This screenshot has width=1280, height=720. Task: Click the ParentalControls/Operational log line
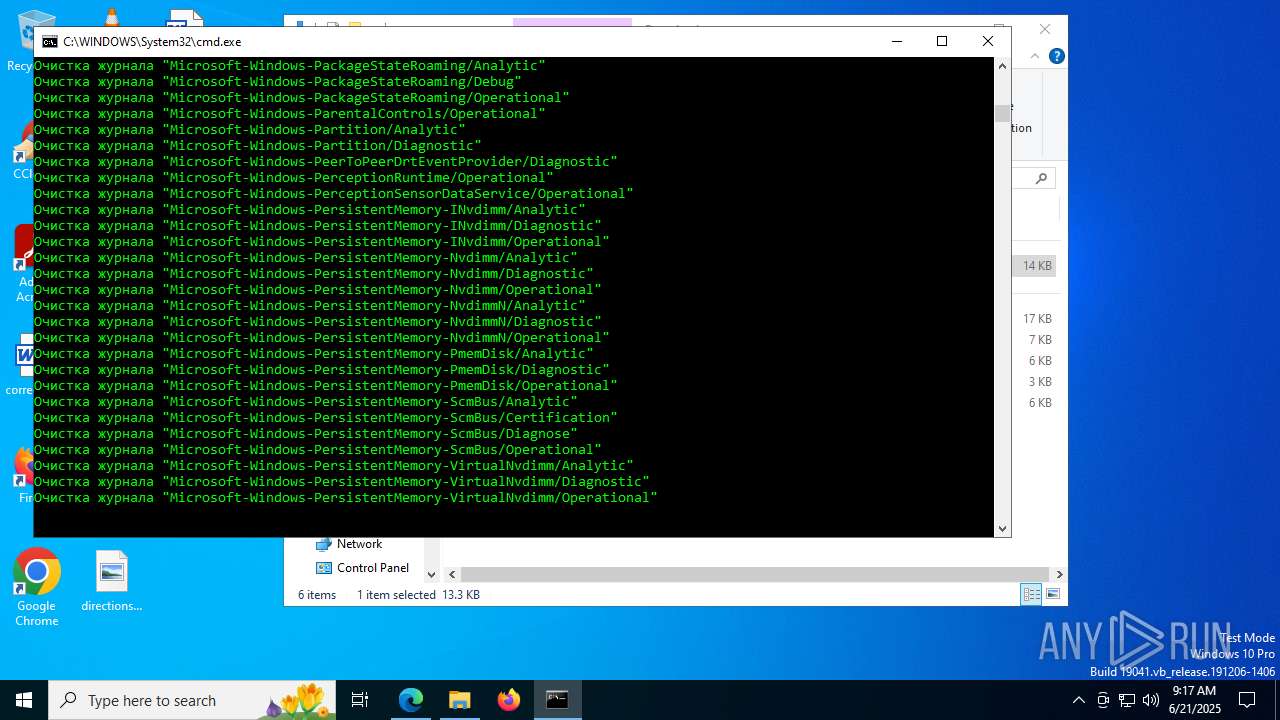pos(290,114)
